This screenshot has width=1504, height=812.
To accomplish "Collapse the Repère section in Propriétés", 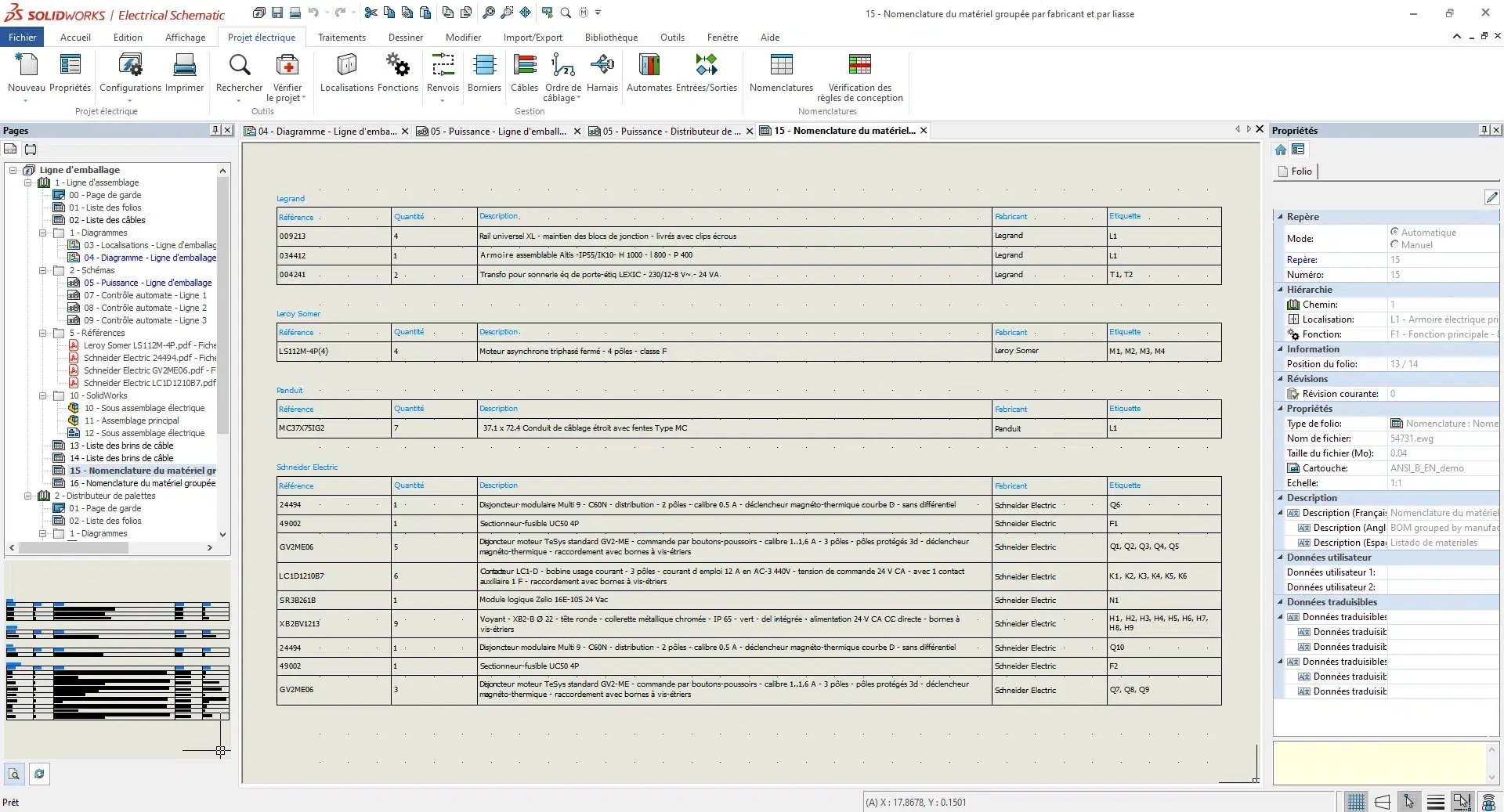I will [x=1281, y=217].
